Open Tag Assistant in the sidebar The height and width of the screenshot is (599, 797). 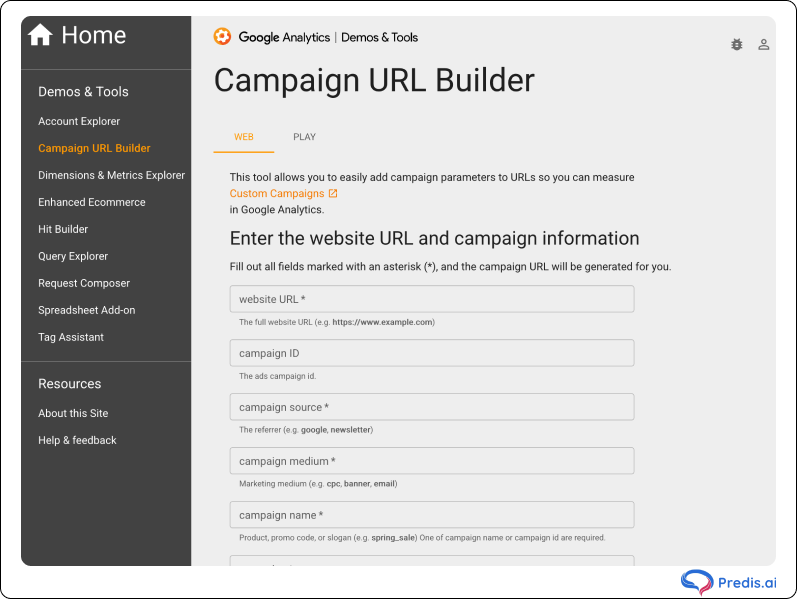tap(71, 337)
